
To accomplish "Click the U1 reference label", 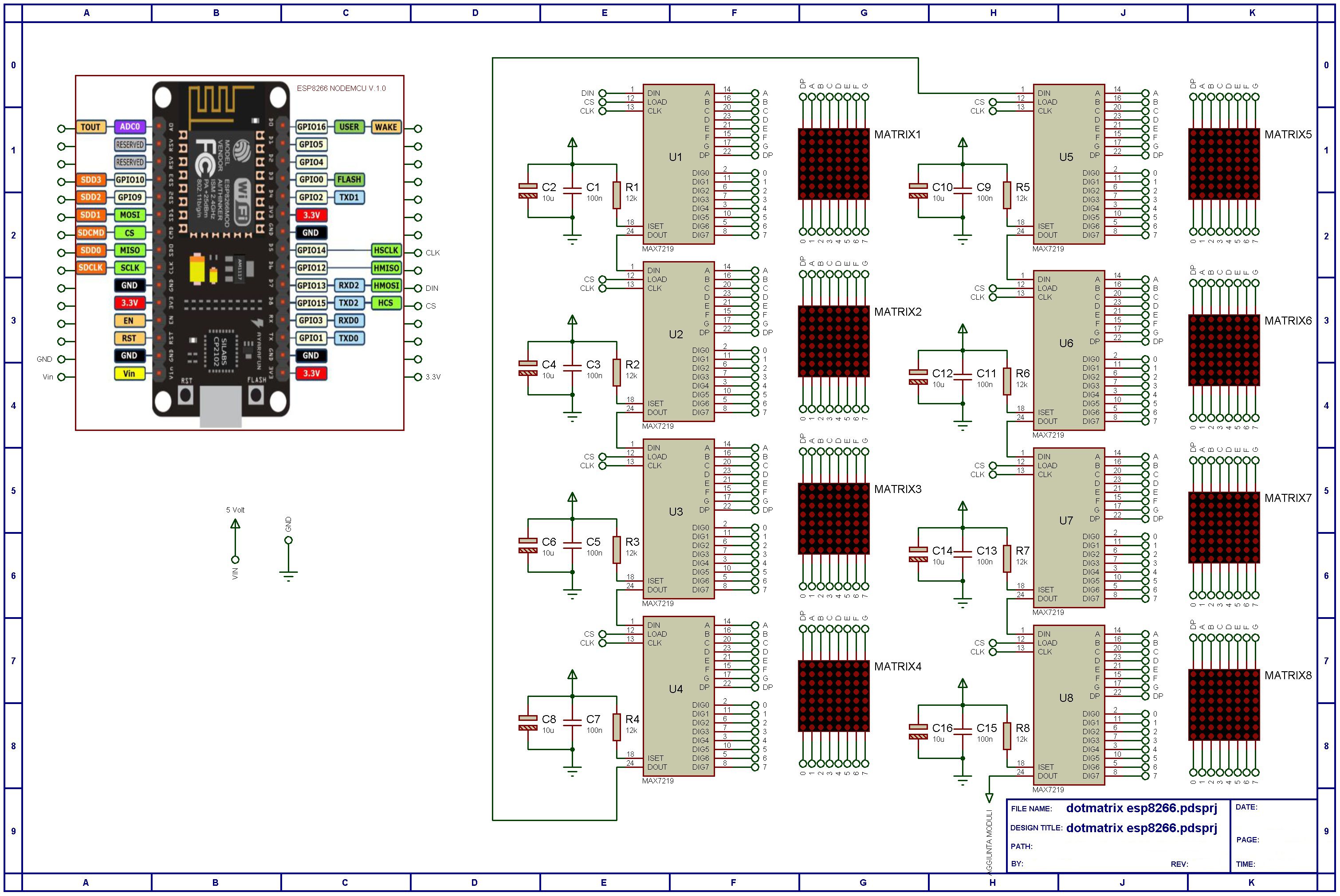I will pos(676,157).
